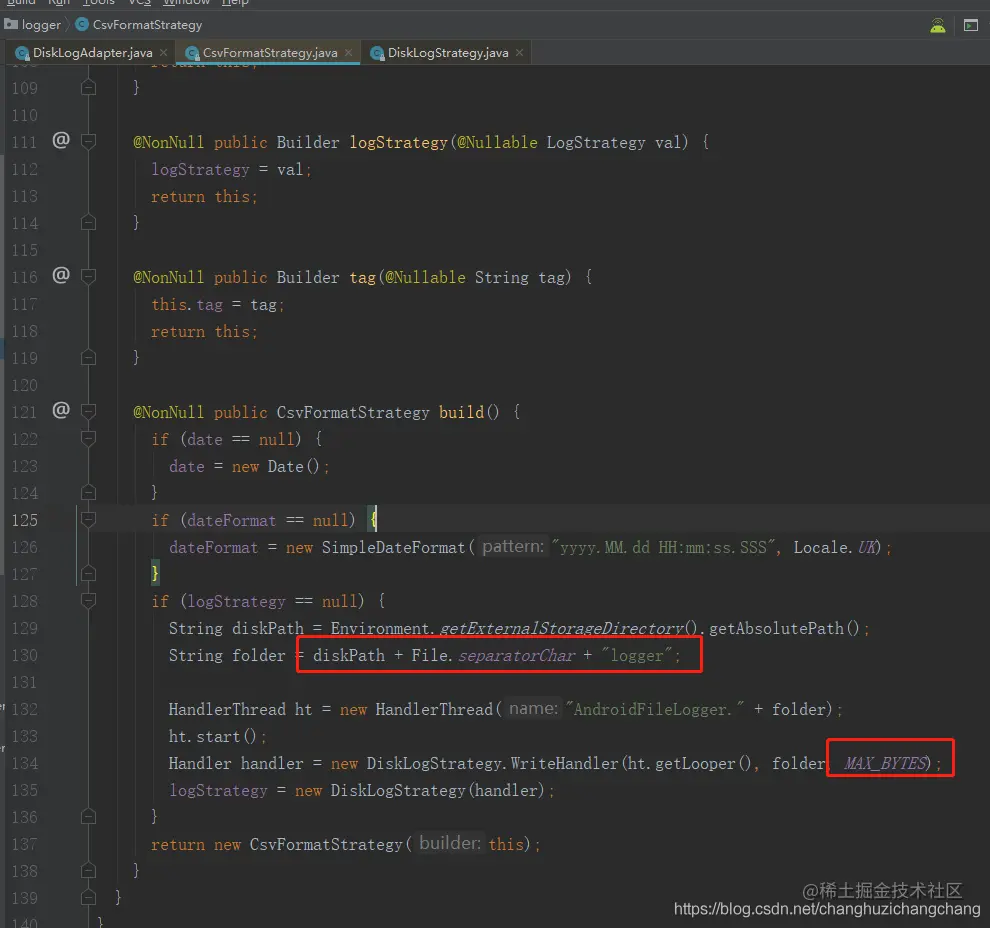
Task: Click ht.start() on line 133
Action: pos(212,736)
